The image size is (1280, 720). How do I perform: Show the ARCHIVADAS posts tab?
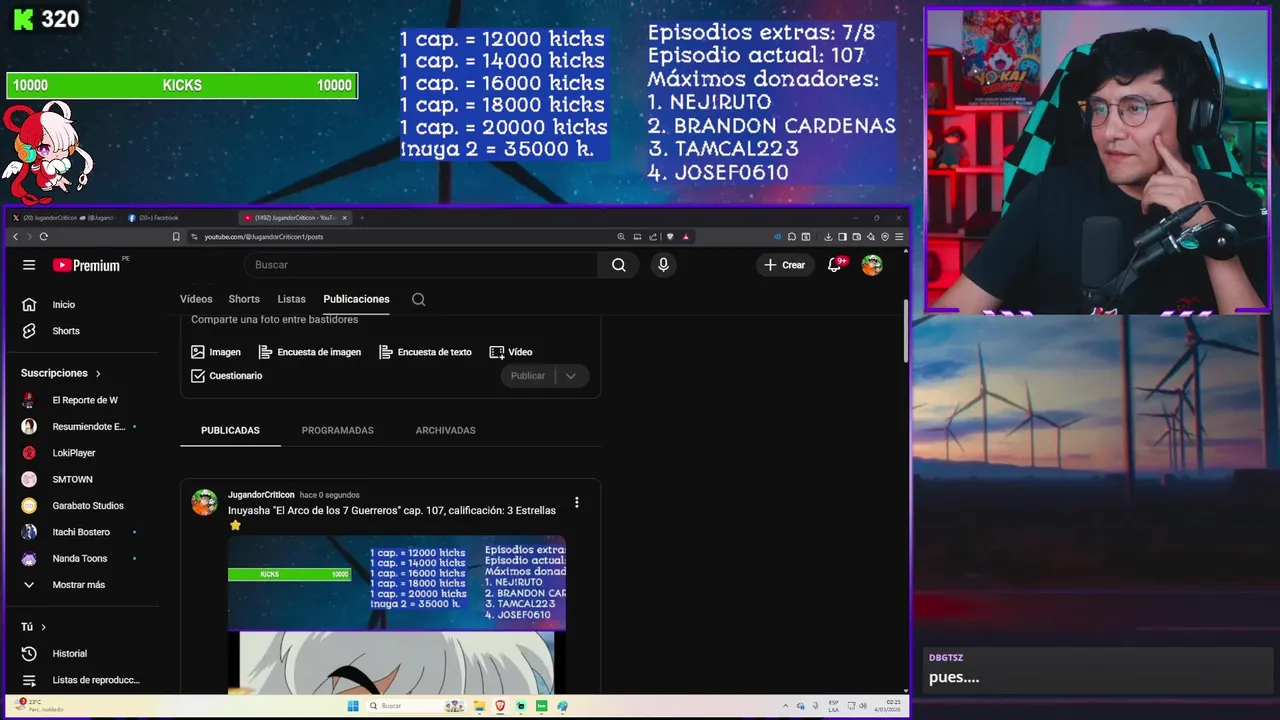[446, 430]
